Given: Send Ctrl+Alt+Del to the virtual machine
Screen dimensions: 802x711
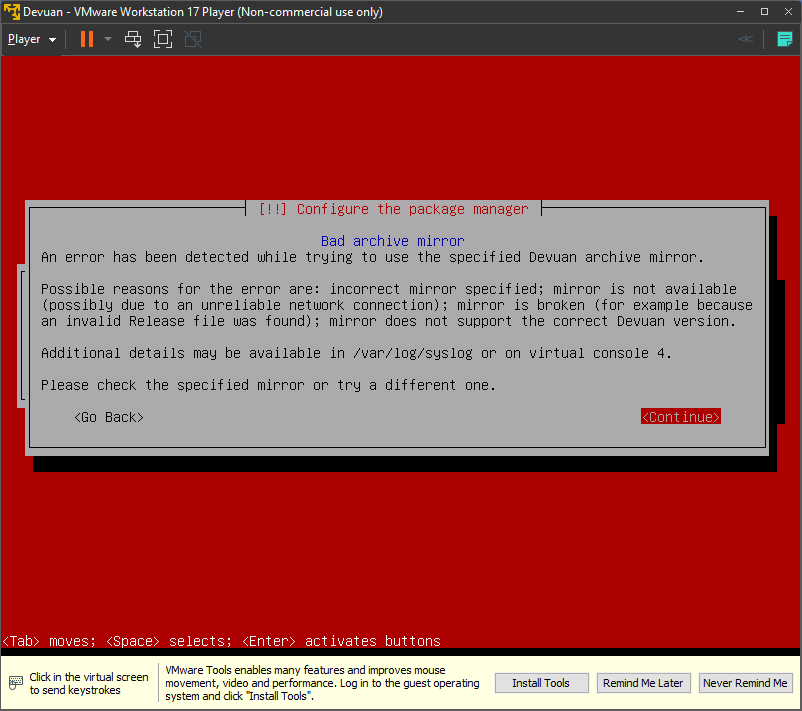Looking at the screenshot, I should tap(133, 39).
